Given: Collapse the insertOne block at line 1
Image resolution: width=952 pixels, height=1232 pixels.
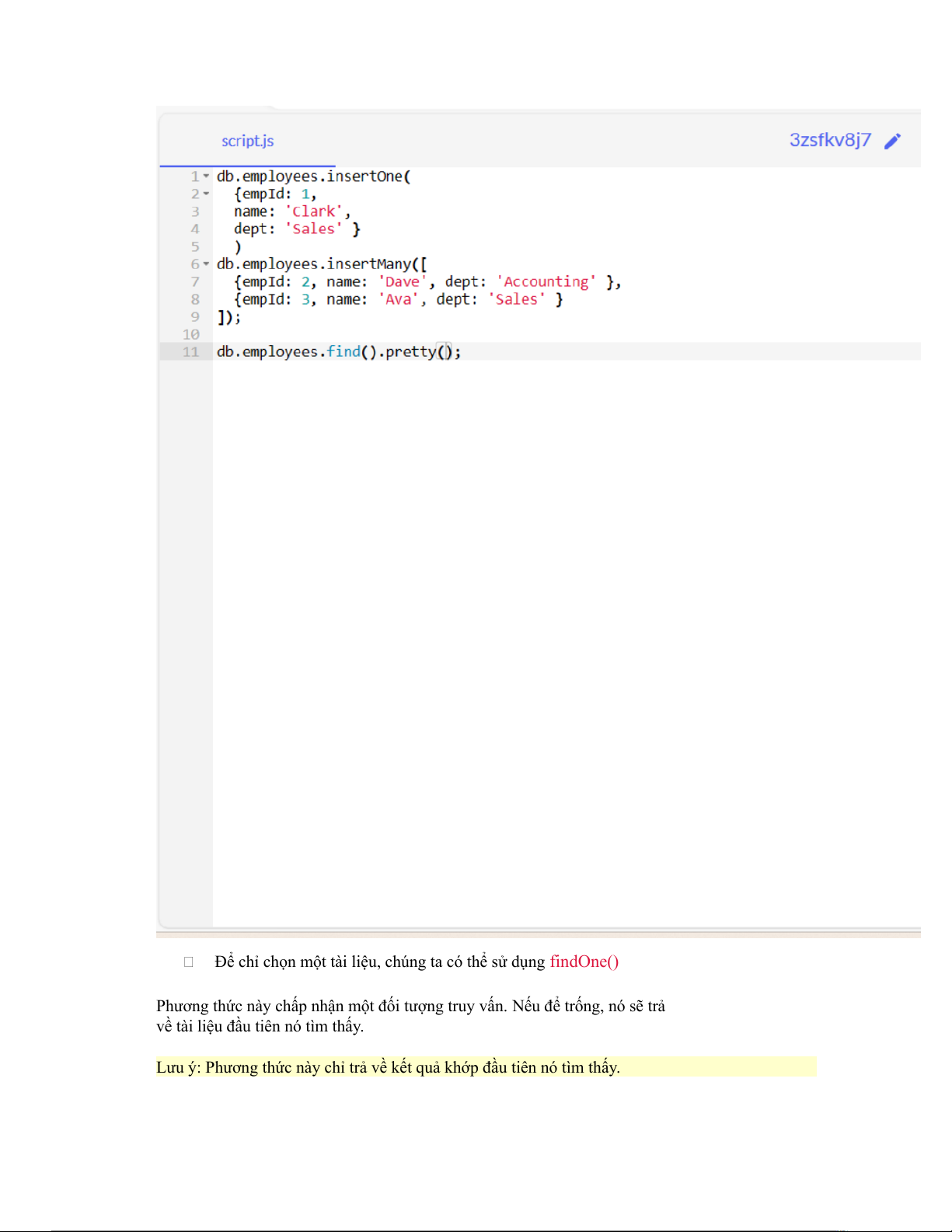Looking at the screenshot, I should click(207, 176).
